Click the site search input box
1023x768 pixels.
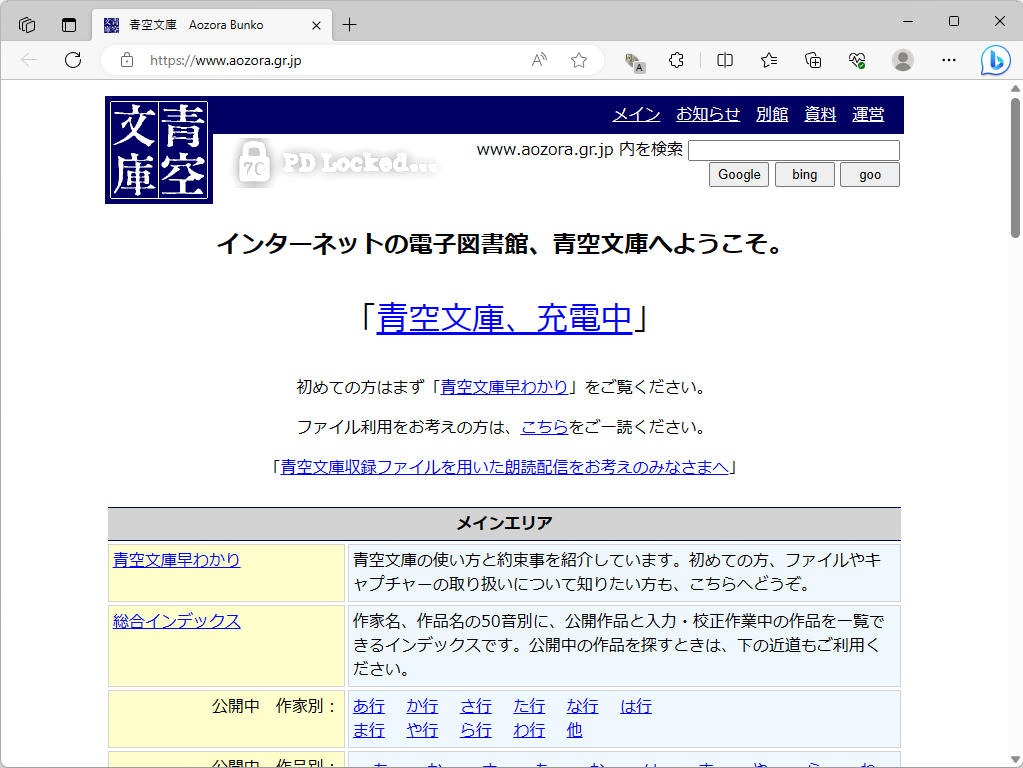click(x=793, y=150)
